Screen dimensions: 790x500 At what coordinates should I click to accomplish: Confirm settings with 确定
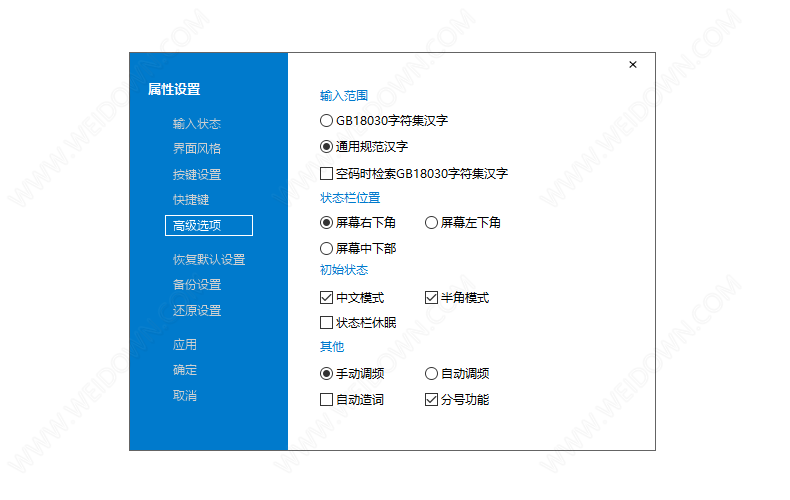(x=185, y=370)
